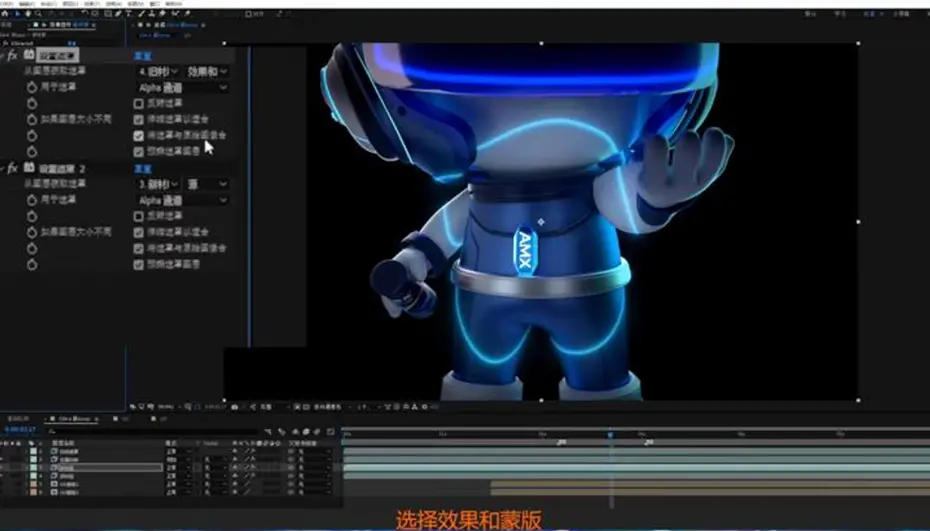Click blue current timecode in timeline panel
This screenshot has height=531, width=930.
coord(20,430)
